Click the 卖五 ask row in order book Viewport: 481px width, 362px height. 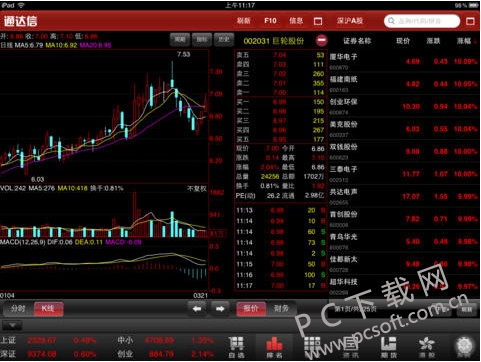(280, 55)
